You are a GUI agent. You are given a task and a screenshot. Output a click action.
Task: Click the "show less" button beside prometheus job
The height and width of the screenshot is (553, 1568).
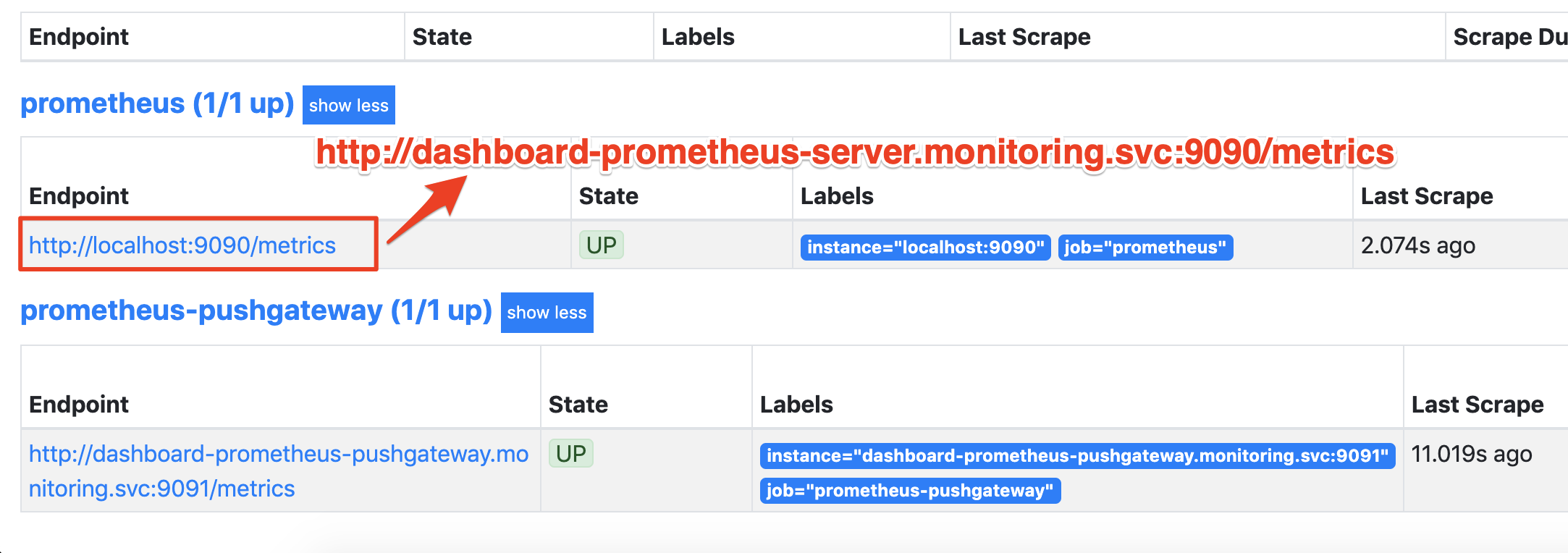[x=348, y=104]
